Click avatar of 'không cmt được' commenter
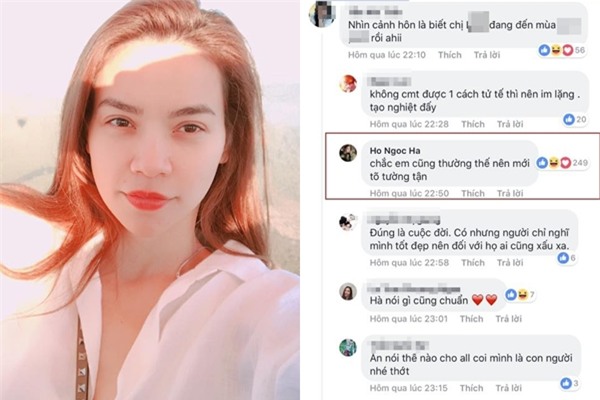This screenshot has width=600, height=400. tap(348, 84)
